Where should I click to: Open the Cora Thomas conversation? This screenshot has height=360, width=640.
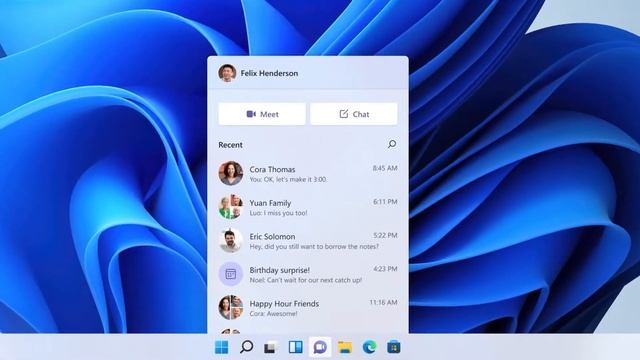click(308, 173)
